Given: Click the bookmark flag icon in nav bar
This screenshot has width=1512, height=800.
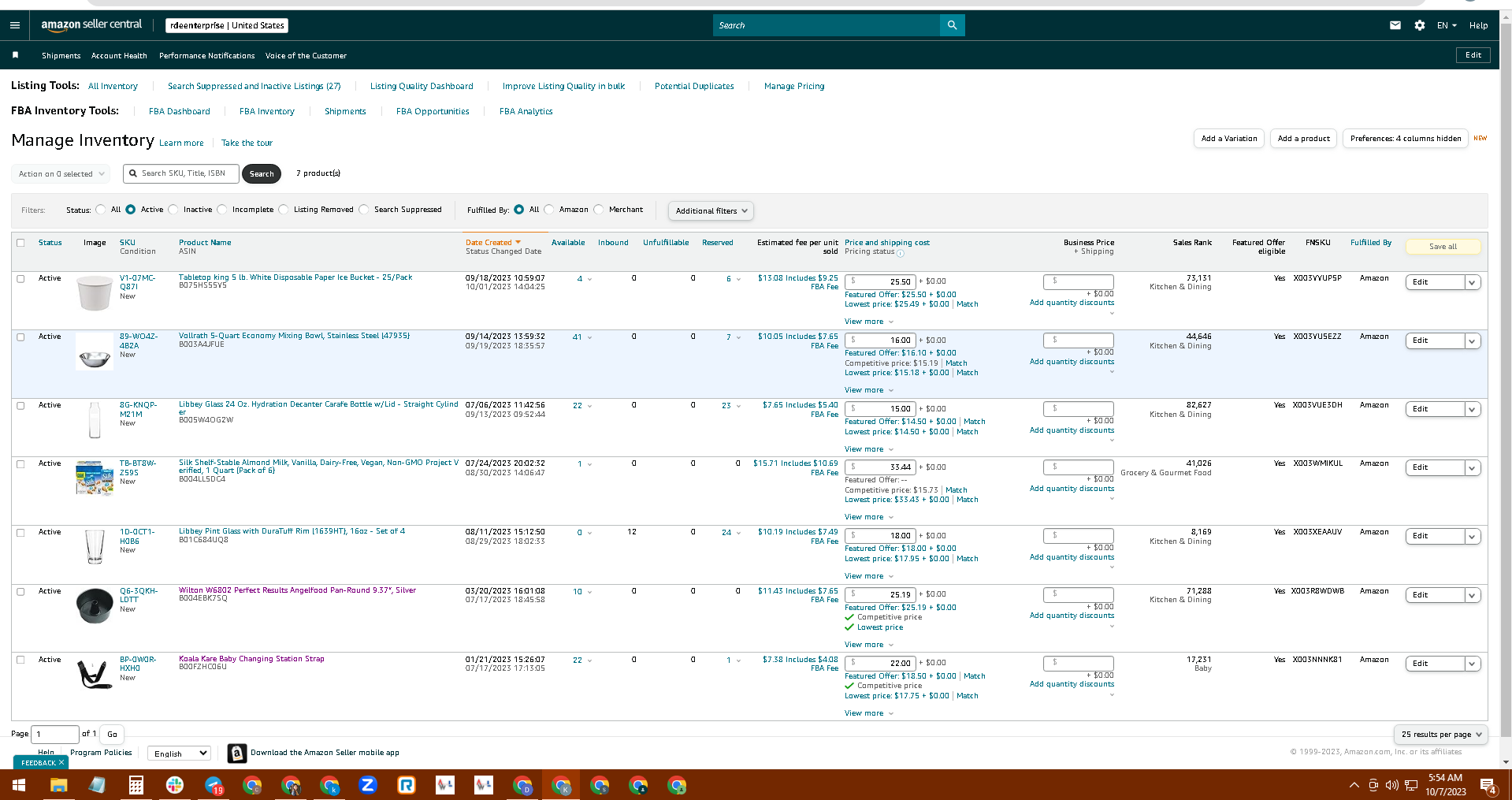Looking at the screenshot, I should (x=15, y=55).
